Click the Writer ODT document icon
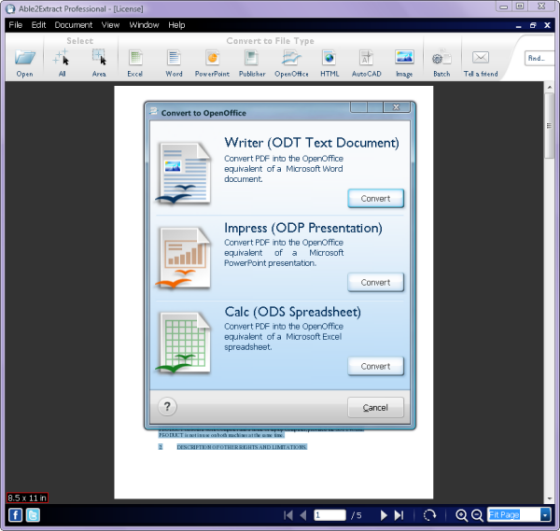 tap(183, 173)
